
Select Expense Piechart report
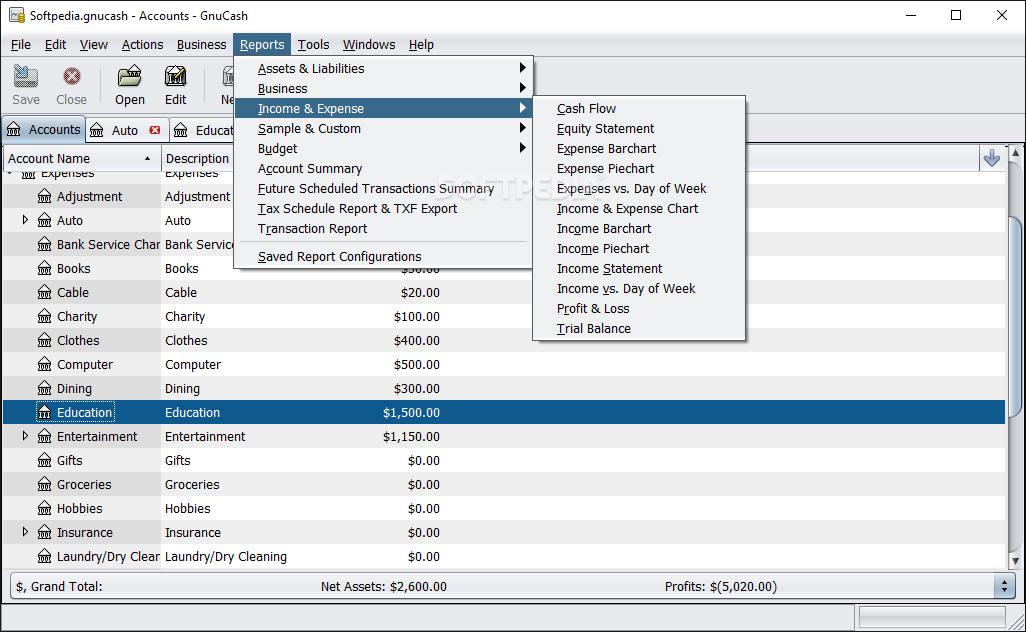click(x=639, y=169)
